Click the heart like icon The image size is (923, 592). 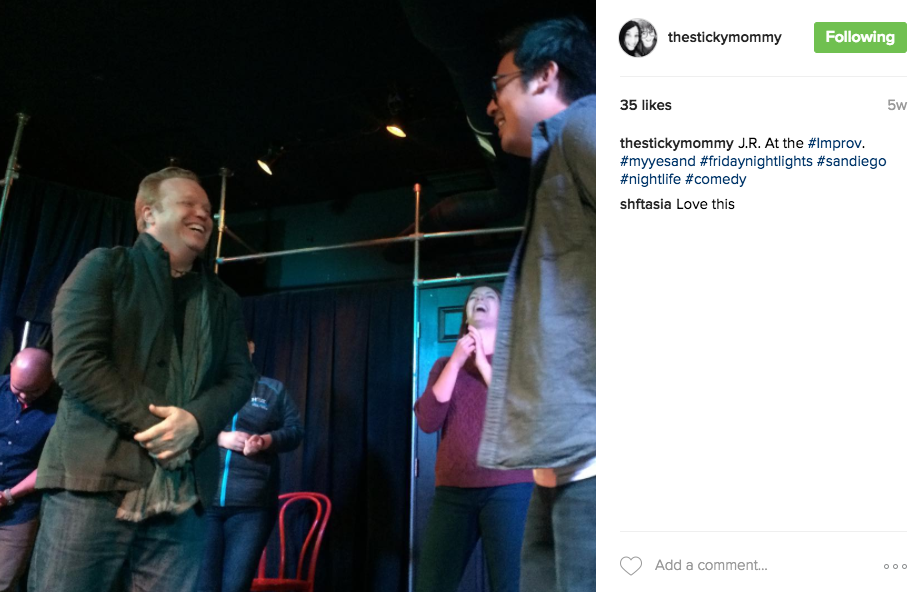tap(630, 566)
